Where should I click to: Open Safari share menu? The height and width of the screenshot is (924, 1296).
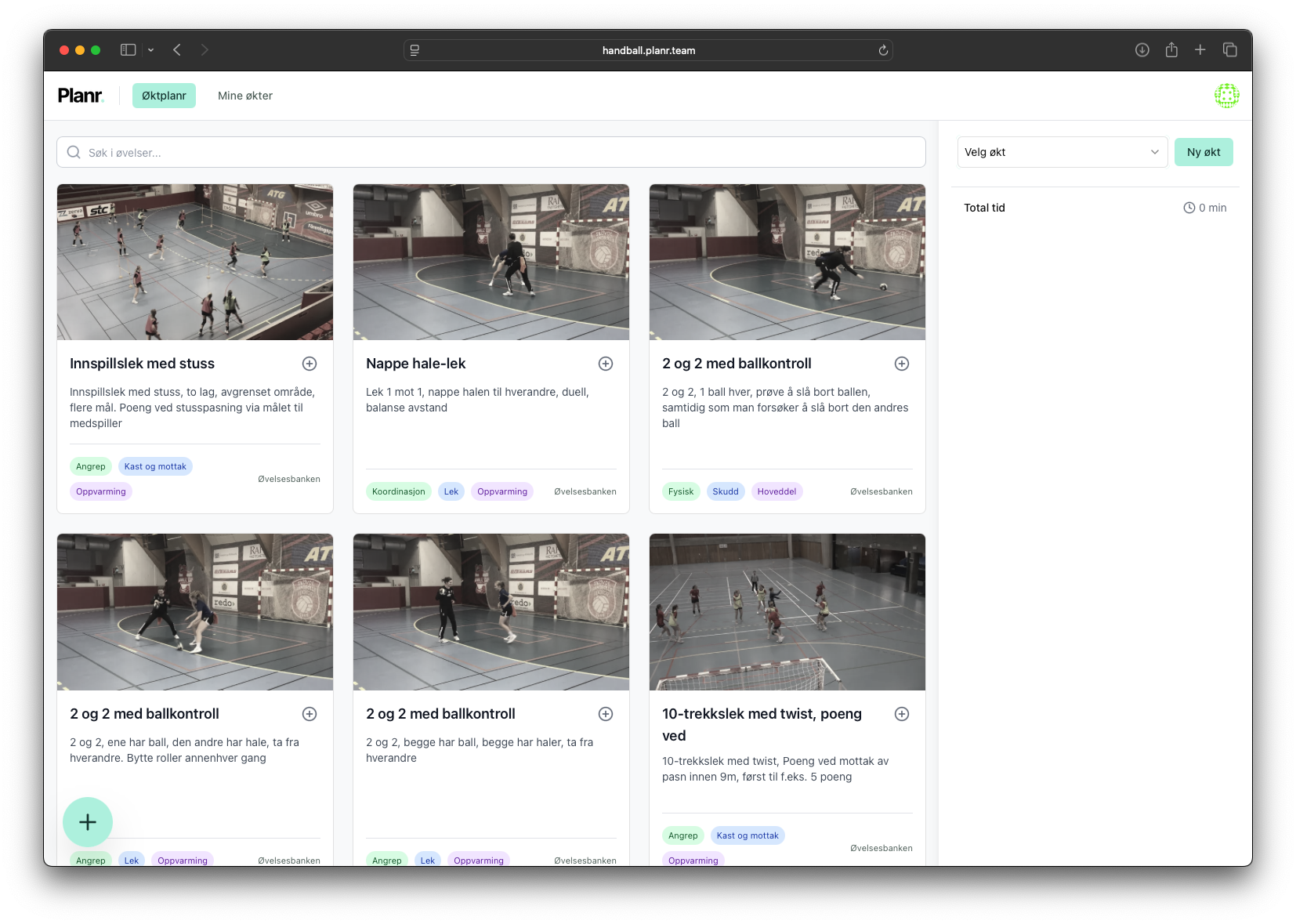tap(1171, 50)
